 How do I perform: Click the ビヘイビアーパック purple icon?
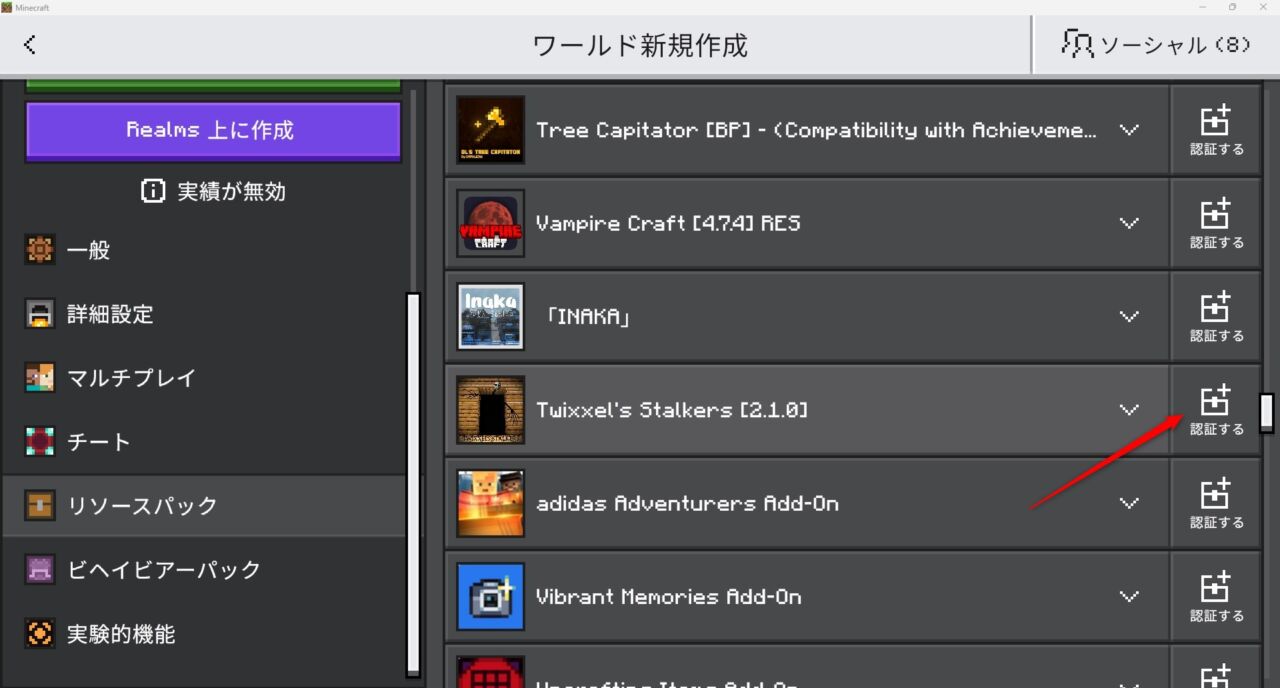click(x=40, y=570)
